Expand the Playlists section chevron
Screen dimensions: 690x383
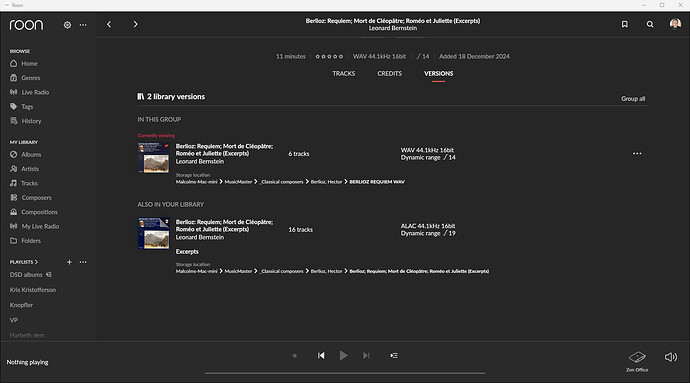(x=36, y=262)
